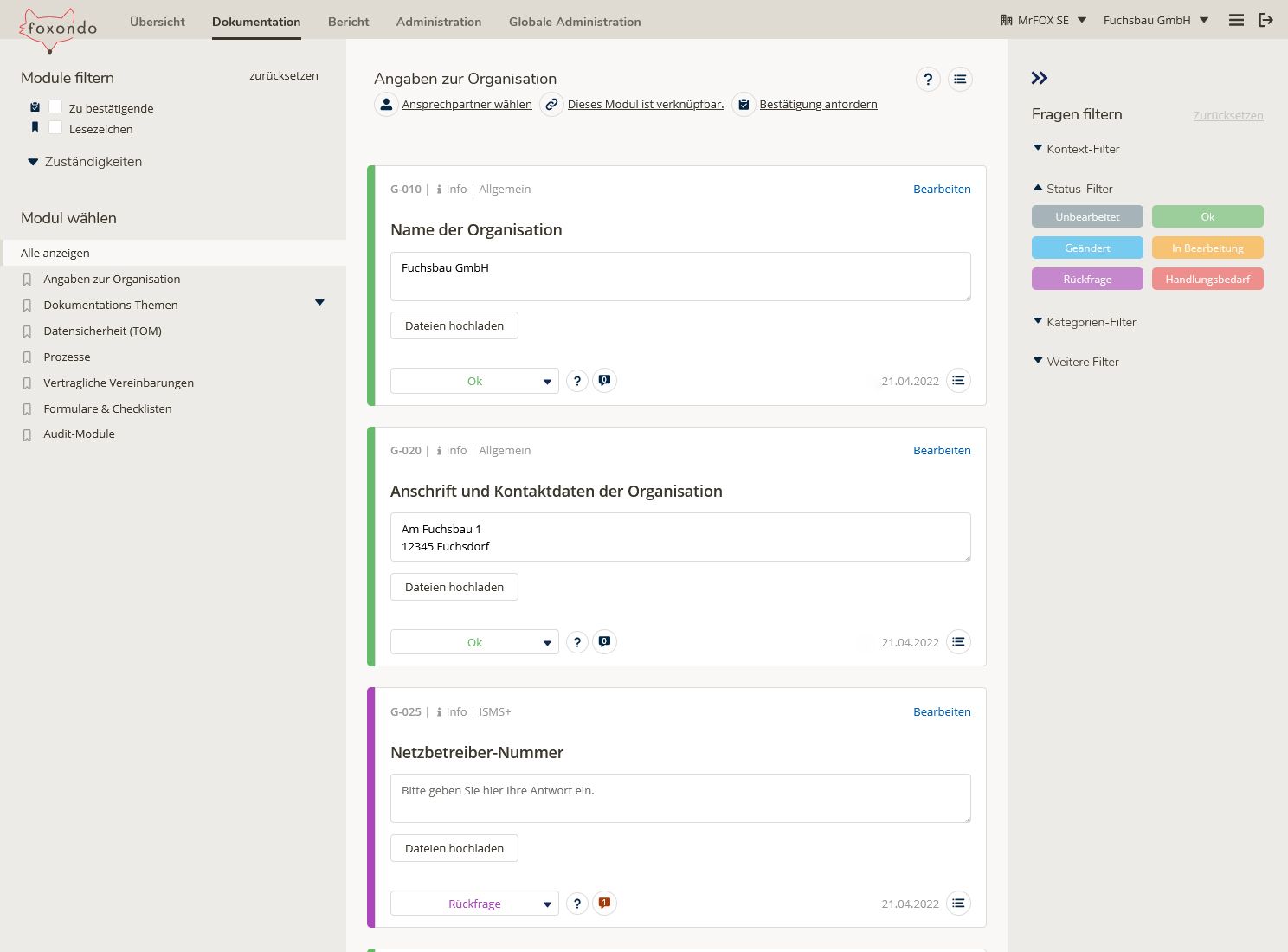Screen dimensions: 1288x952
Task: Click Dateien hochladen under Name der Organisation
Action: click(x=454, y=325)
